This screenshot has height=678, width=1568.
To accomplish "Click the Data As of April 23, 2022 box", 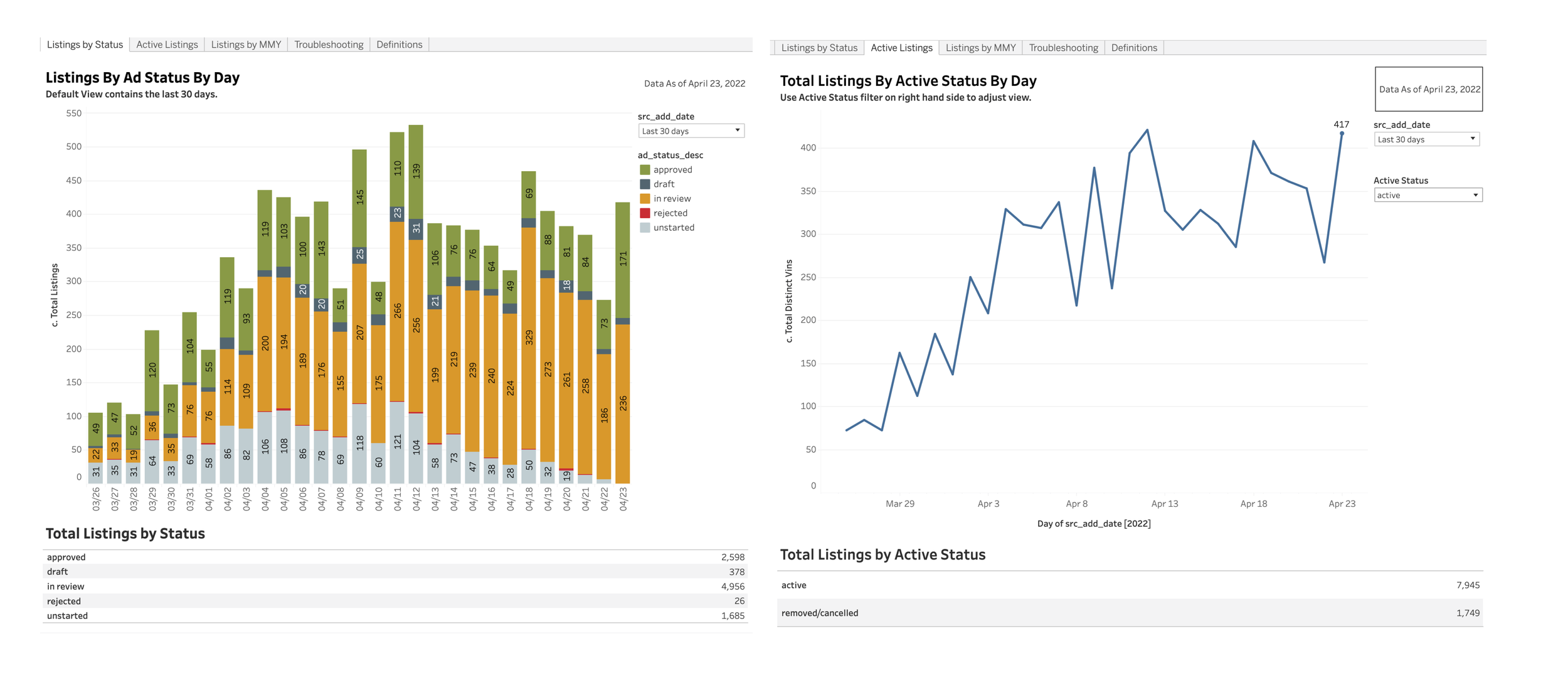I will pos(1429,89).
